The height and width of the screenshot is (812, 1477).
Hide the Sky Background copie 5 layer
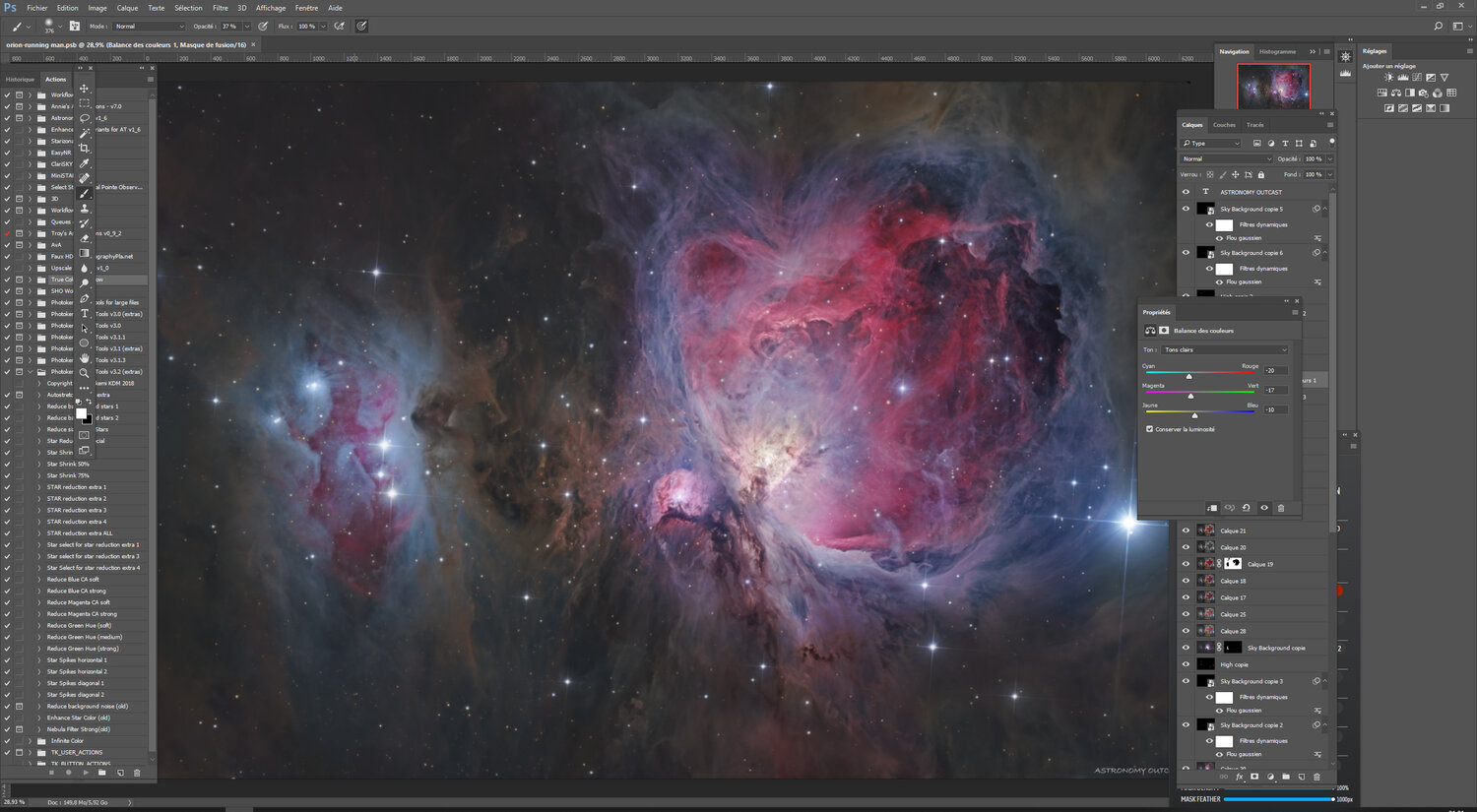click(1186, 209)
